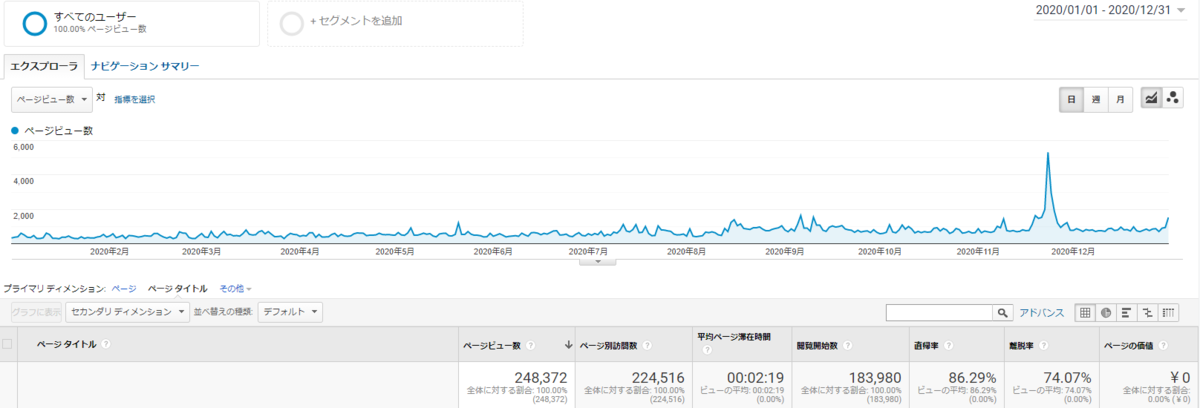The image size is (1200, 408).
Task: Open the セカンダリ ディメンション dropdown
Action: pos(127,312)
